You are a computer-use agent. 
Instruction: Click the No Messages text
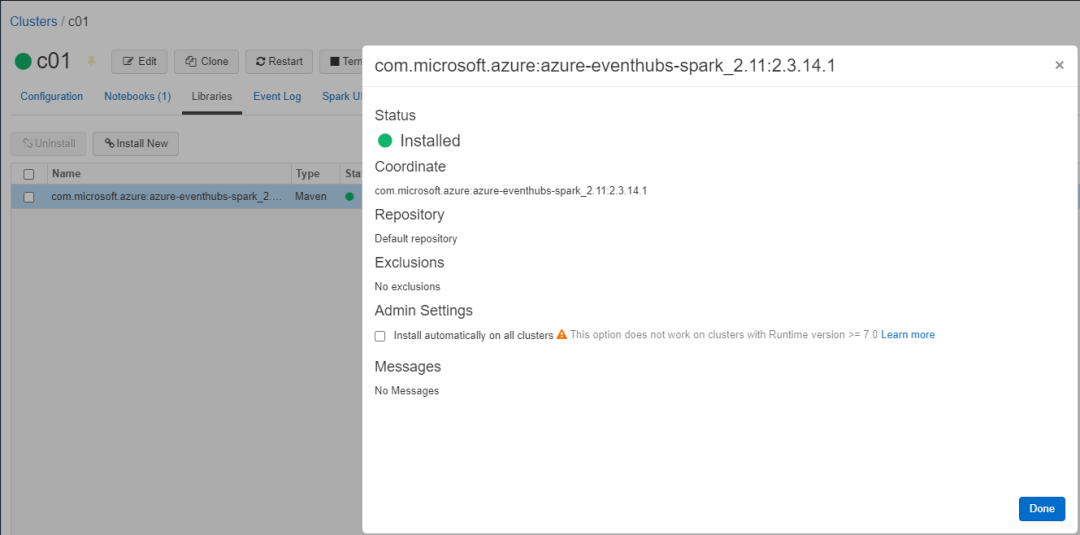coord(406,390)
